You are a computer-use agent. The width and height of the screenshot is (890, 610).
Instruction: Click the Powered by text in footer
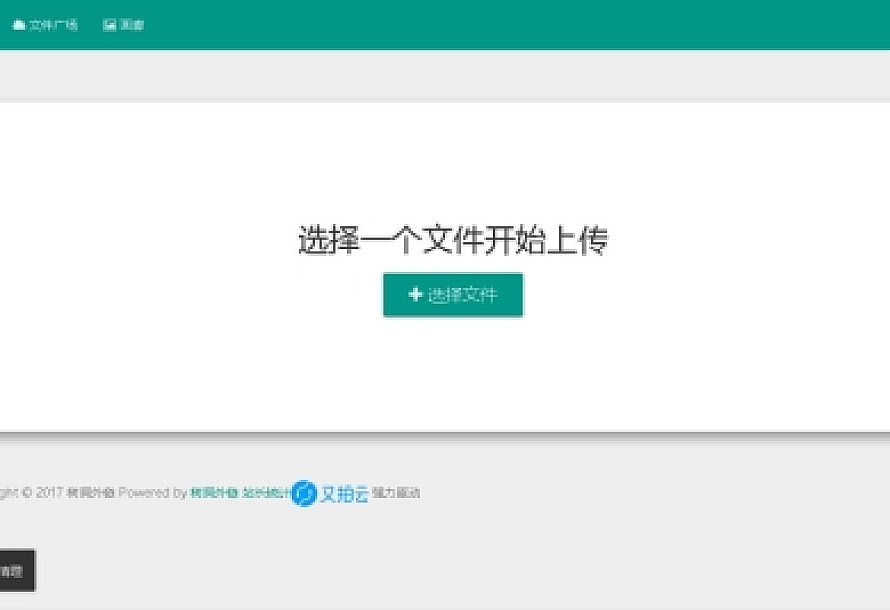(x=152, y=493)
